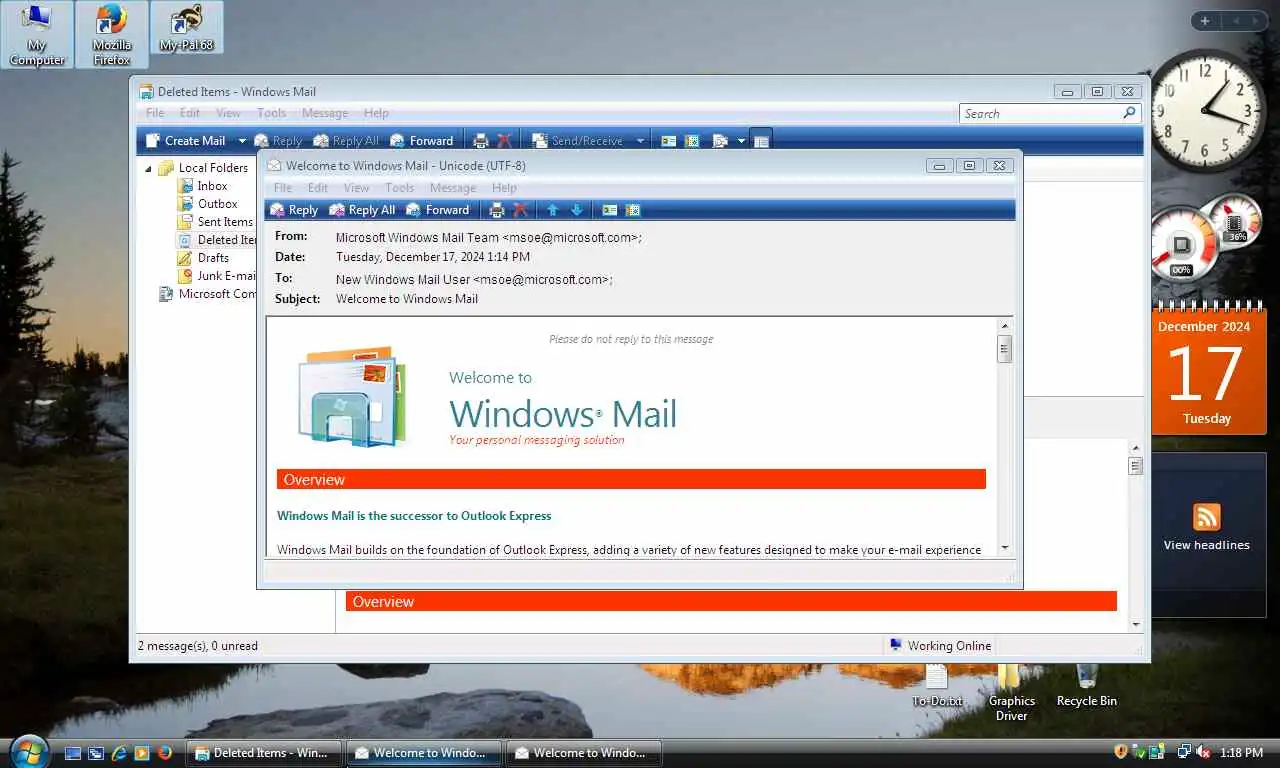Toggle the Folder List button in main toolbar
This screenshot has width=1280, height=768.
point(761,141)
